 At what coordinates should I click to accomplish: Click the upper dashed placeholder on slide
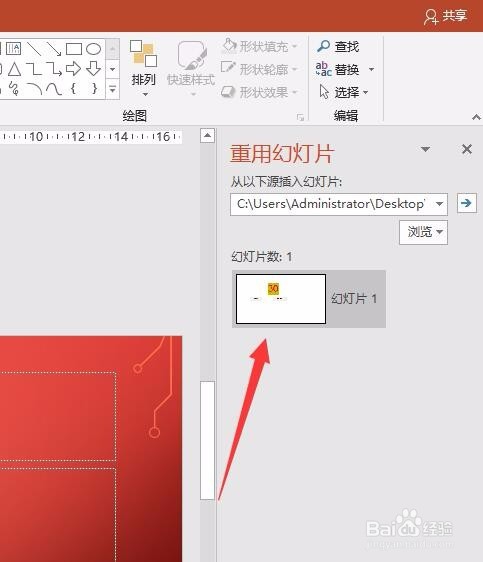click(58, 416)
